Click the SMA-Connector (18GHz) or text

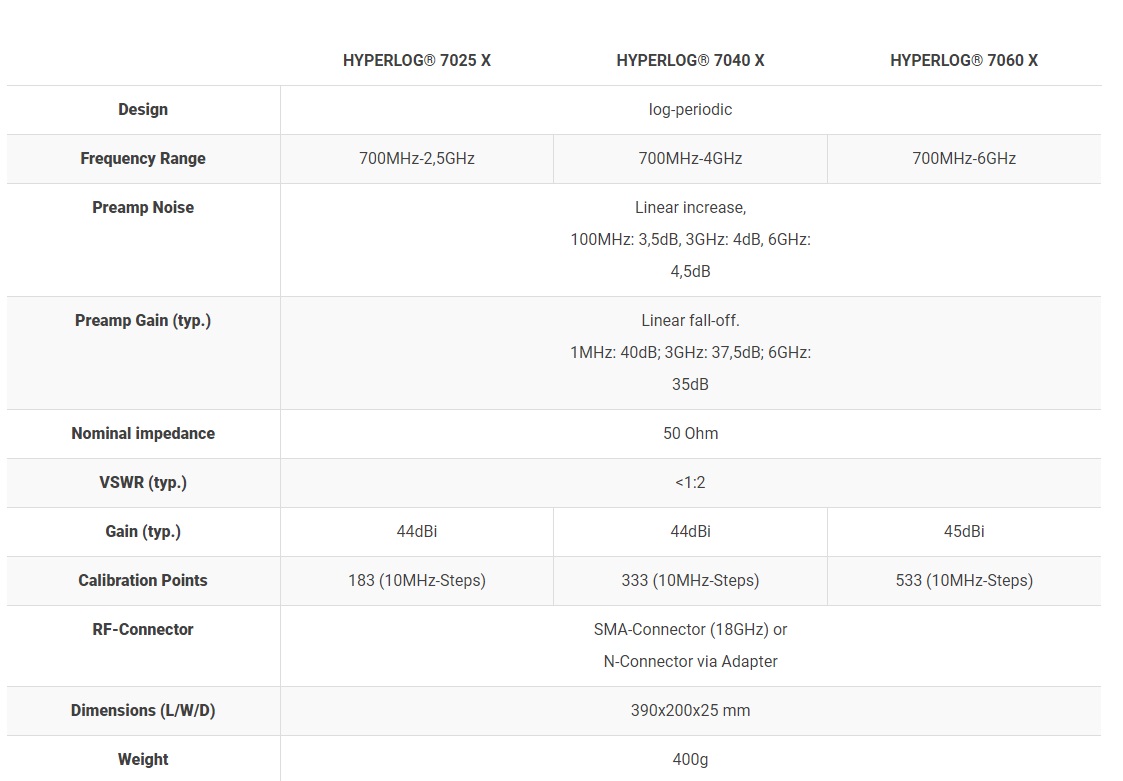(x=690, y=629)
